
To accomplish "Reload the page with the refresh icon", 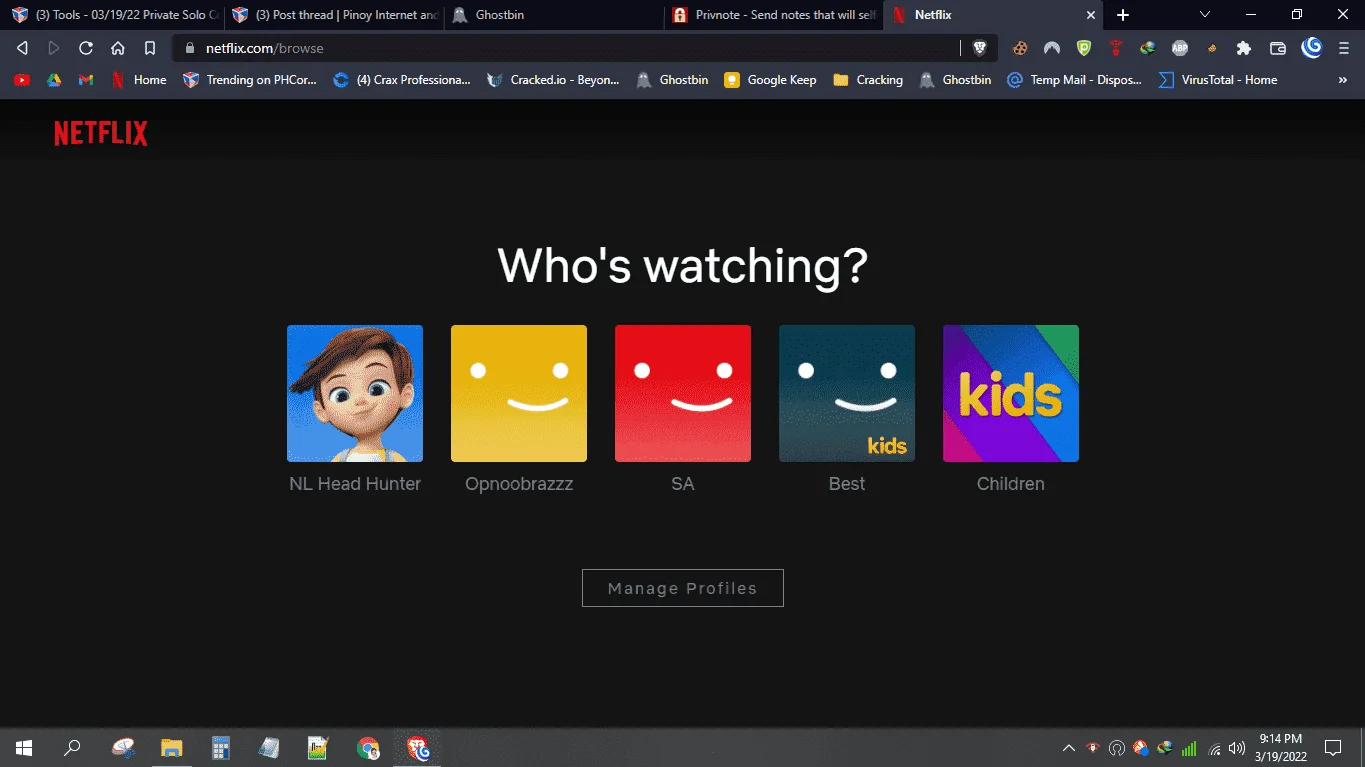I will click(86, 48).
